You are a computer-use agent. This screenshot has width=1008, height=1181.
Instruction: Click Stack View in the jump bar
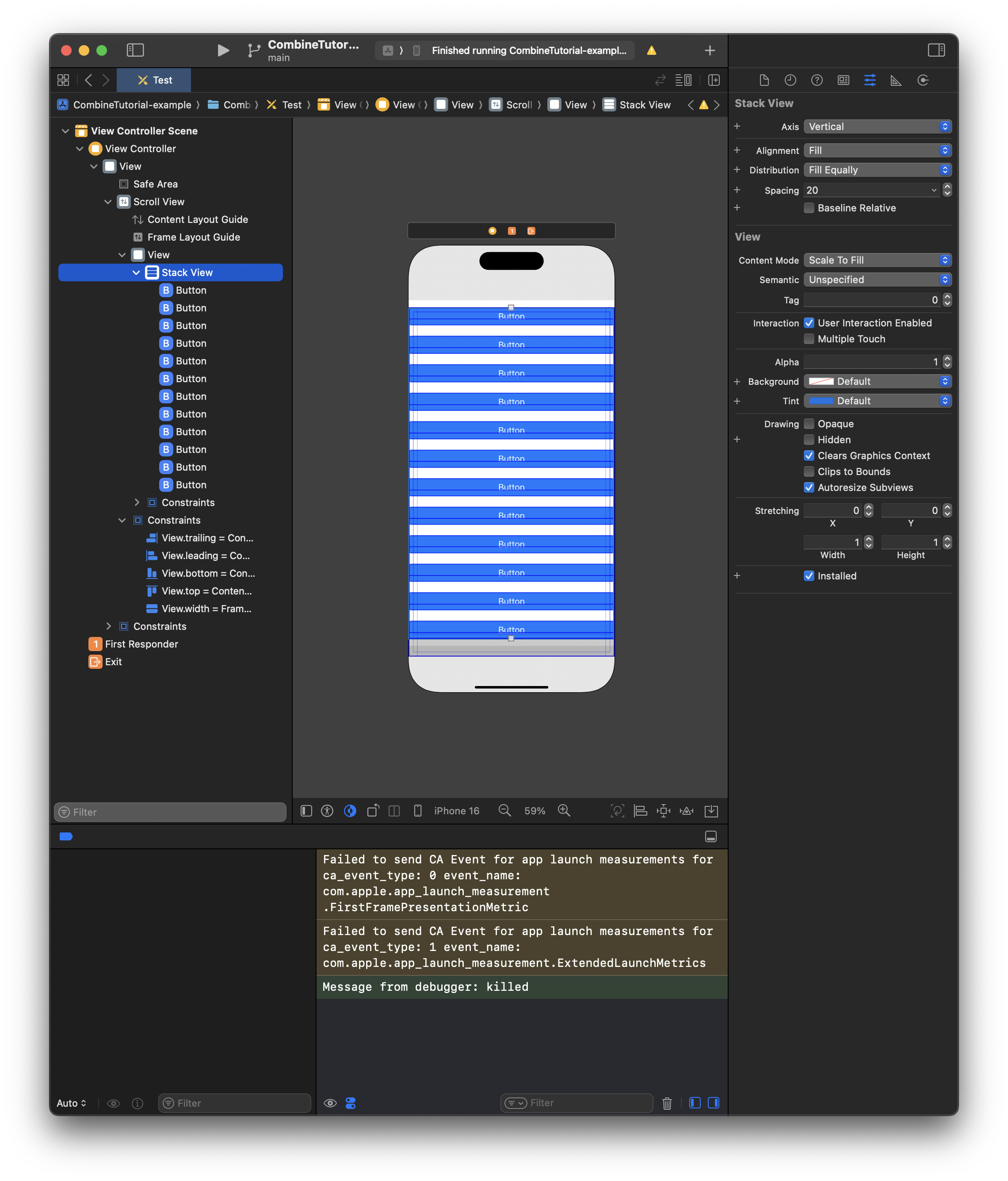pyautogui.click(x=637, y=105)
